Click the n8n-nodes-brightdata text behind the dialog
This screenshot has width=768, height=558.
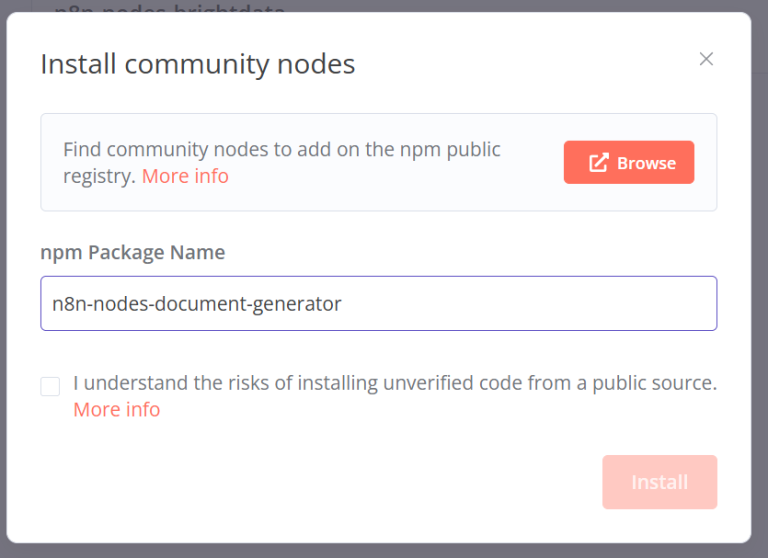(170, 8)
